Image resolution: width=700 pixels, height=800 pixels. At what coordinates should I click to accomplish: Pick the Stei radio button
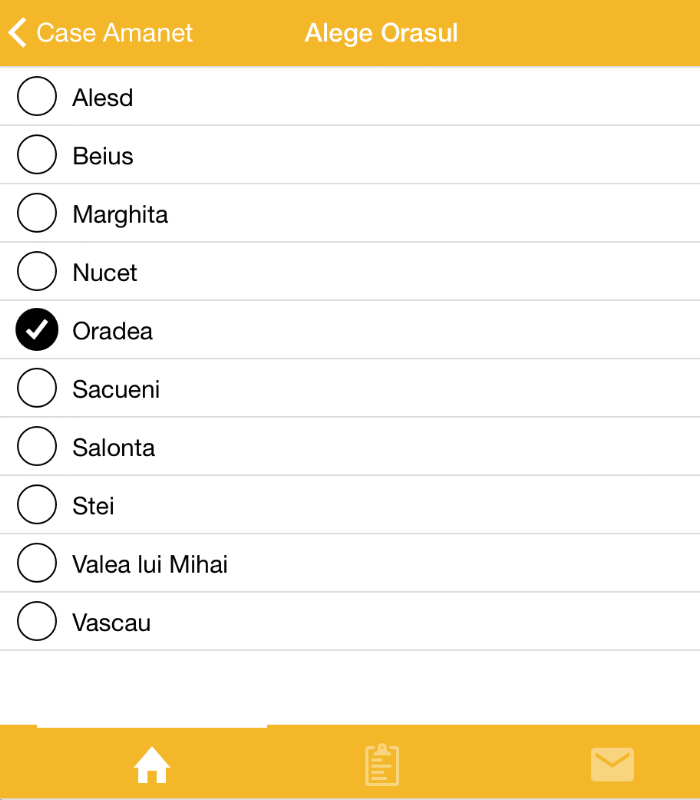click(x=37, y=505)
